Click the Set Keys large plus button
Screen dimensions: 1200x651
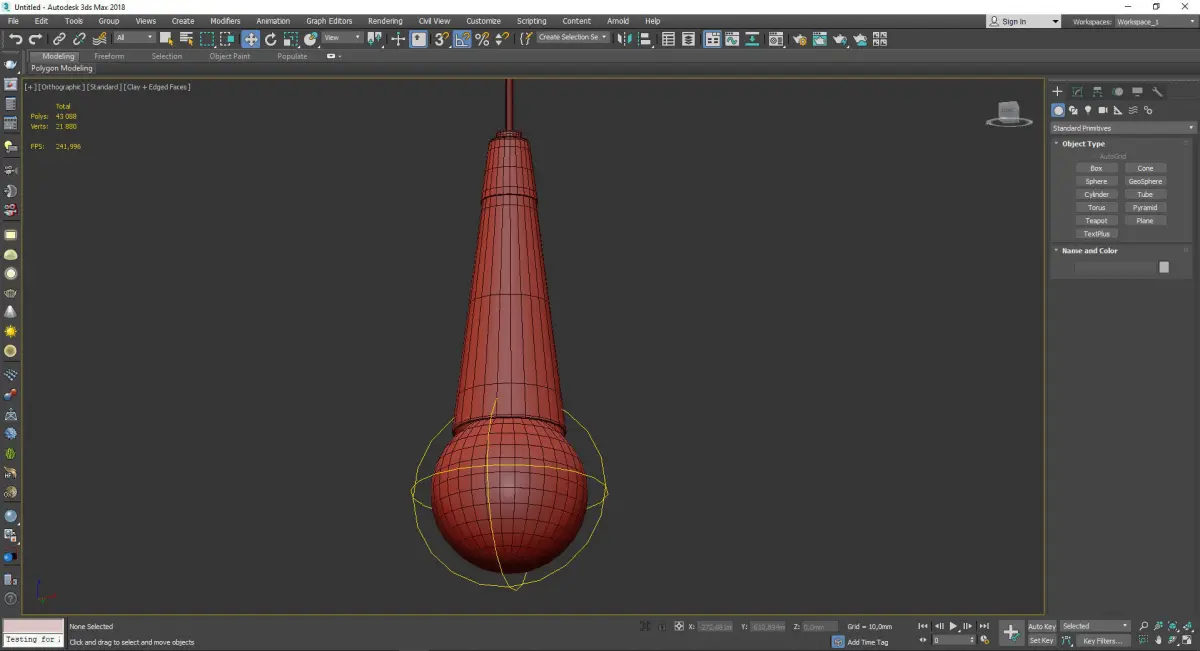tap(1011, 633)
